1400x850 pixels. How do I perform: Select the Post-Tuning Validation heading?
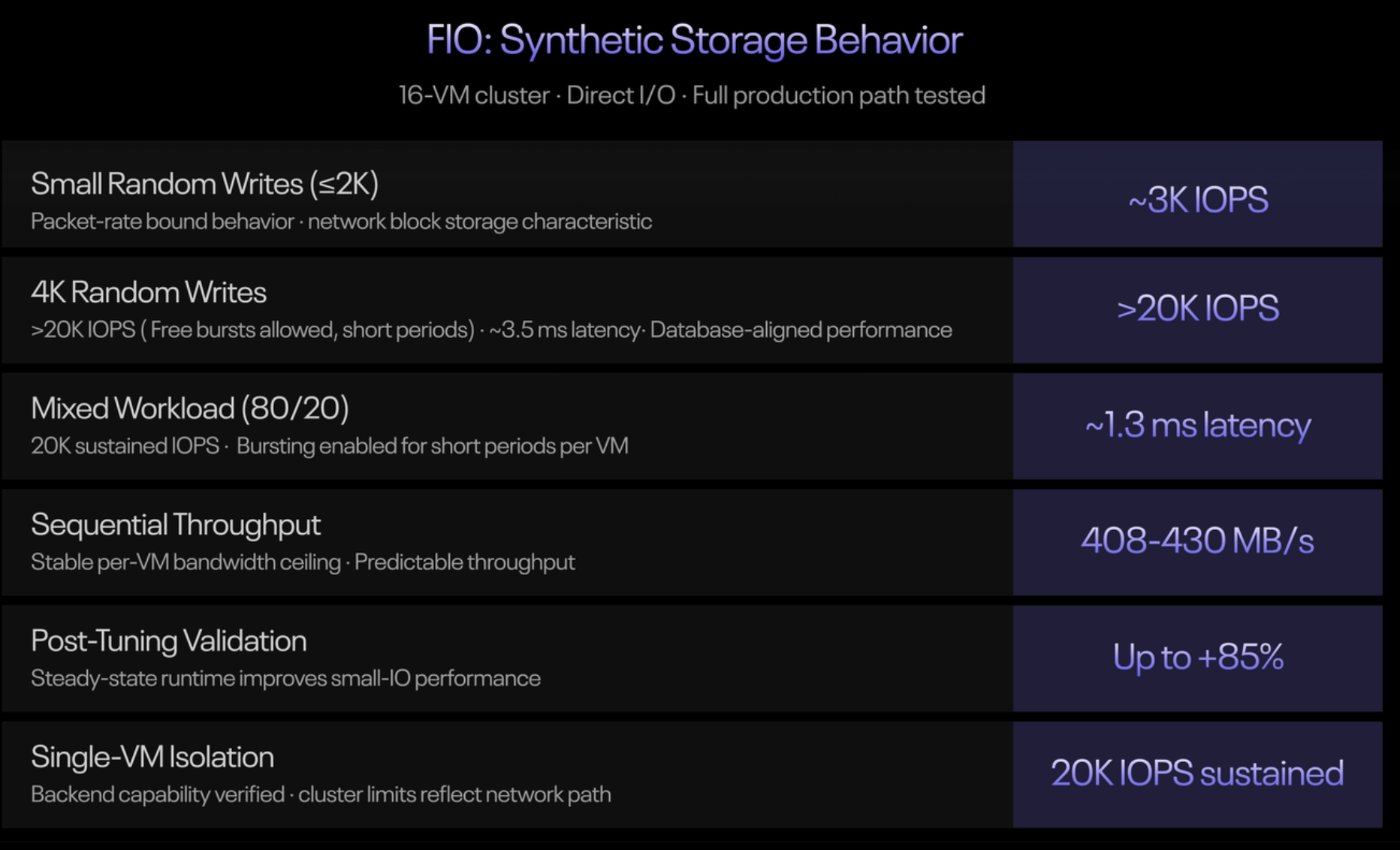pos(169,641)
